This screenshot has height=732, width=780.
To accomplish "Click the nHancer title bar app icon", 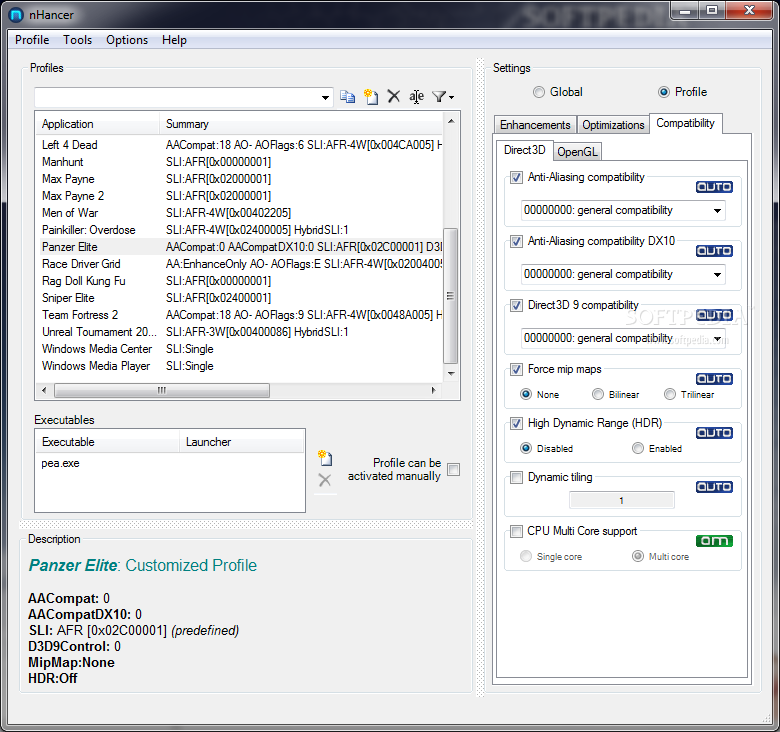I will [x=16, y=15].
